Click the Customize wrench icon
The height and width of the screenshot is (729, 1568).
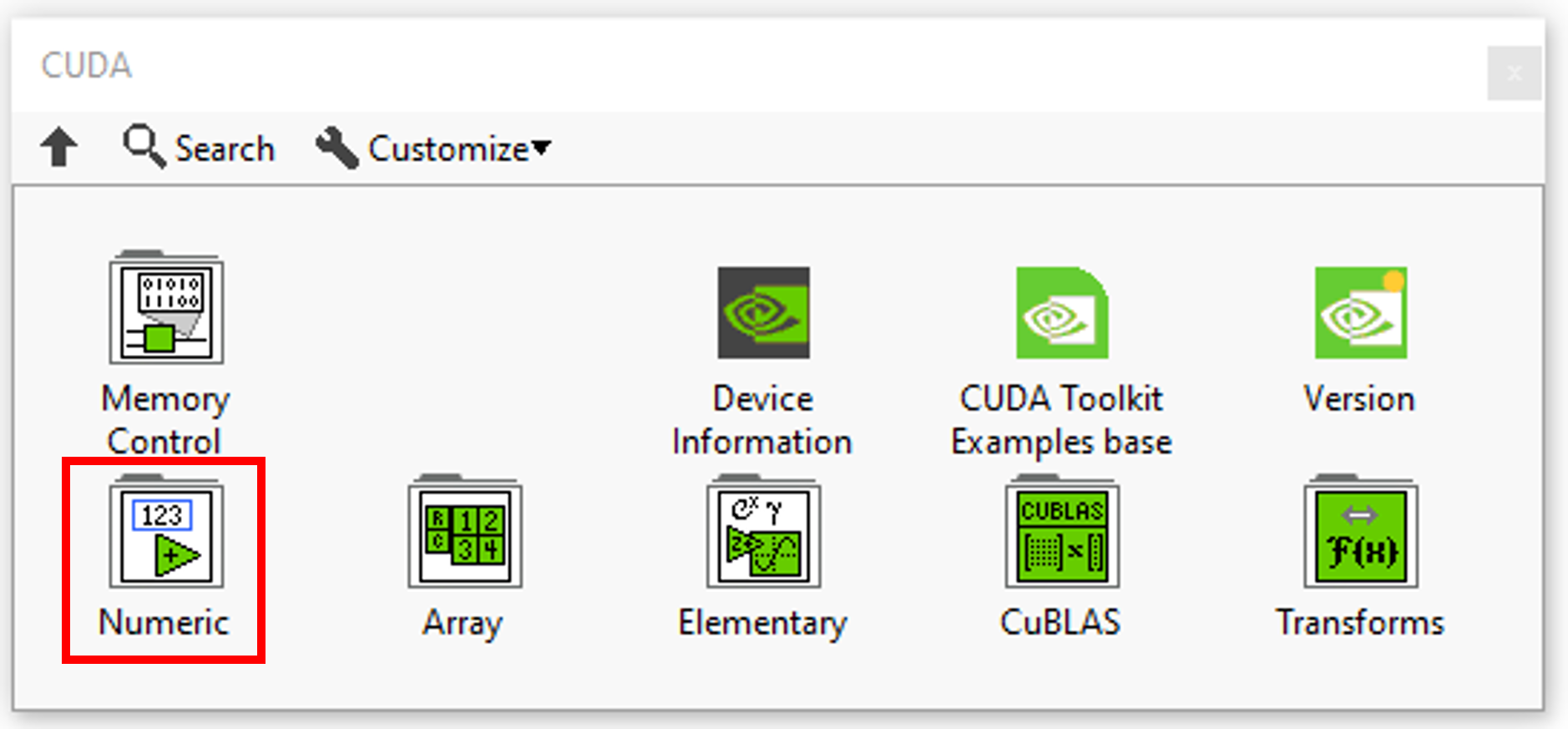[x=336, y=148]
